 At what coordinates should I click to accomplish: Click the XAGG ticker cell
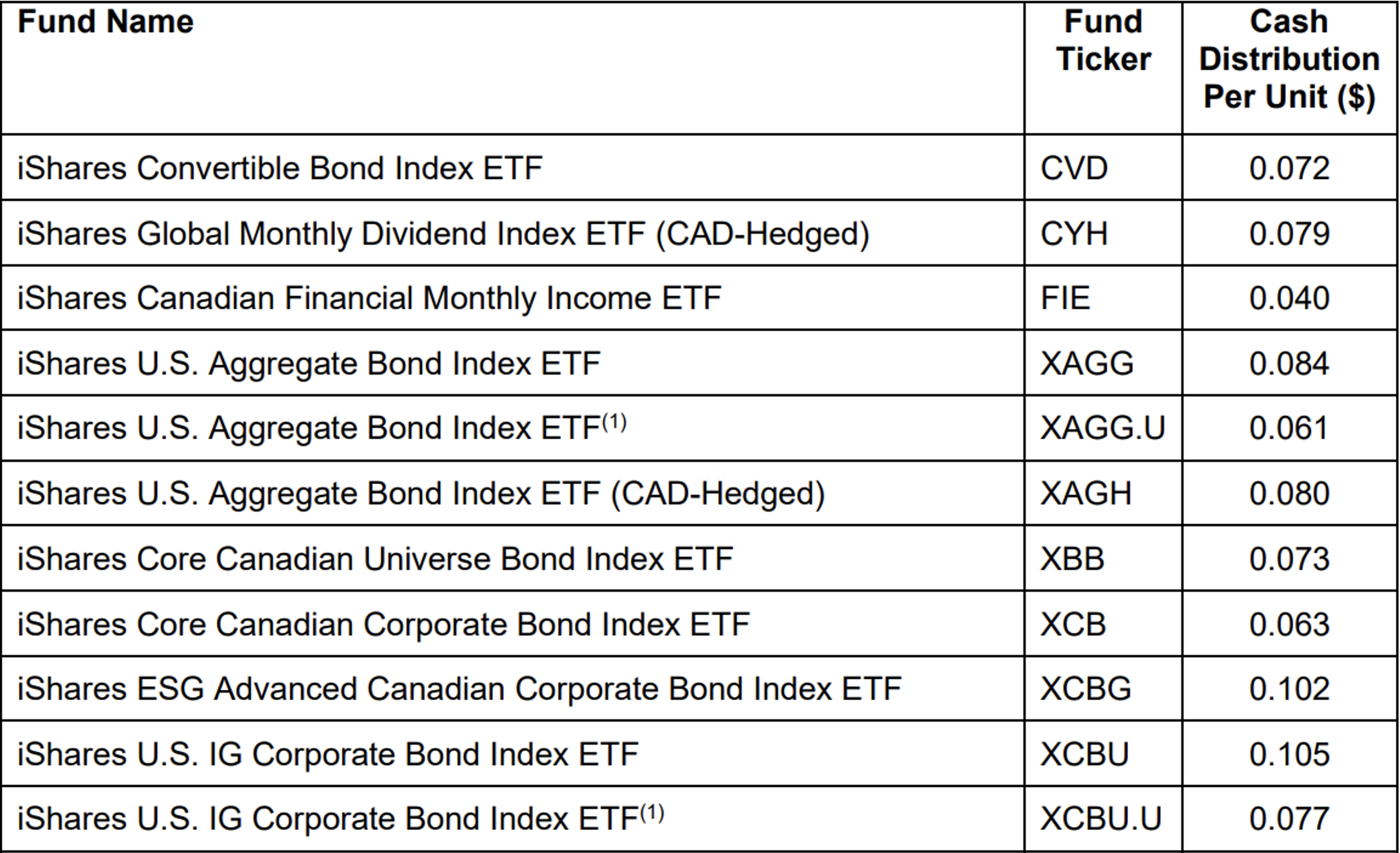tap(1087, 364)
